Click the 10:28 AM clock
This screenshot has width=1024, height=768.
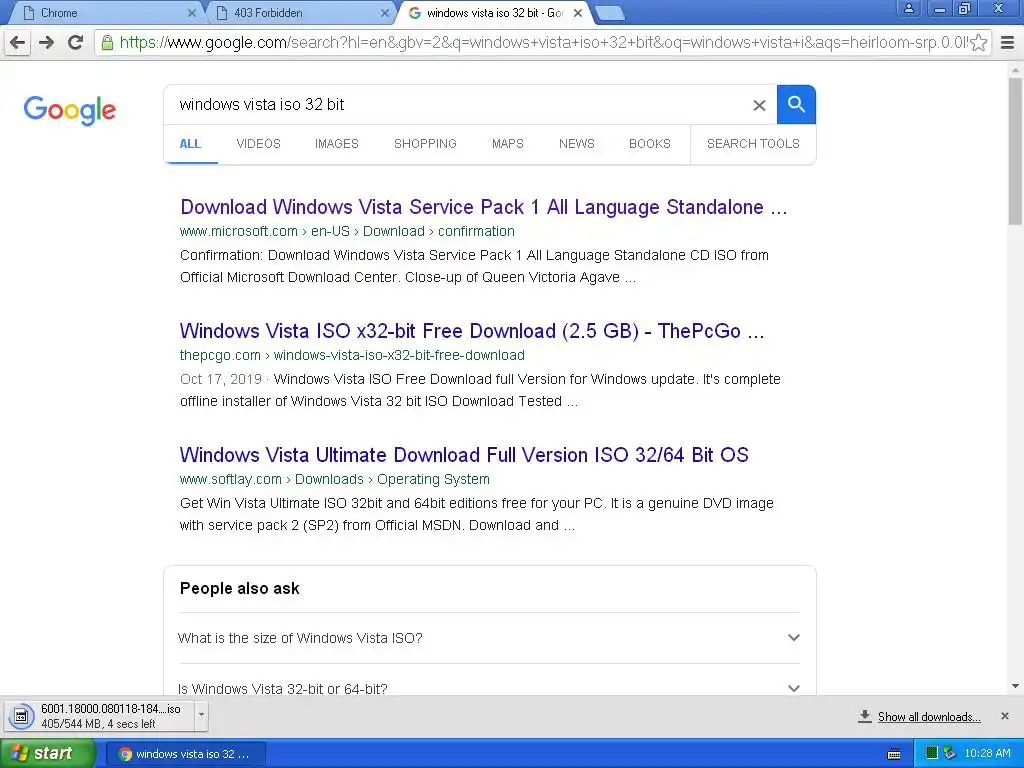987,754
